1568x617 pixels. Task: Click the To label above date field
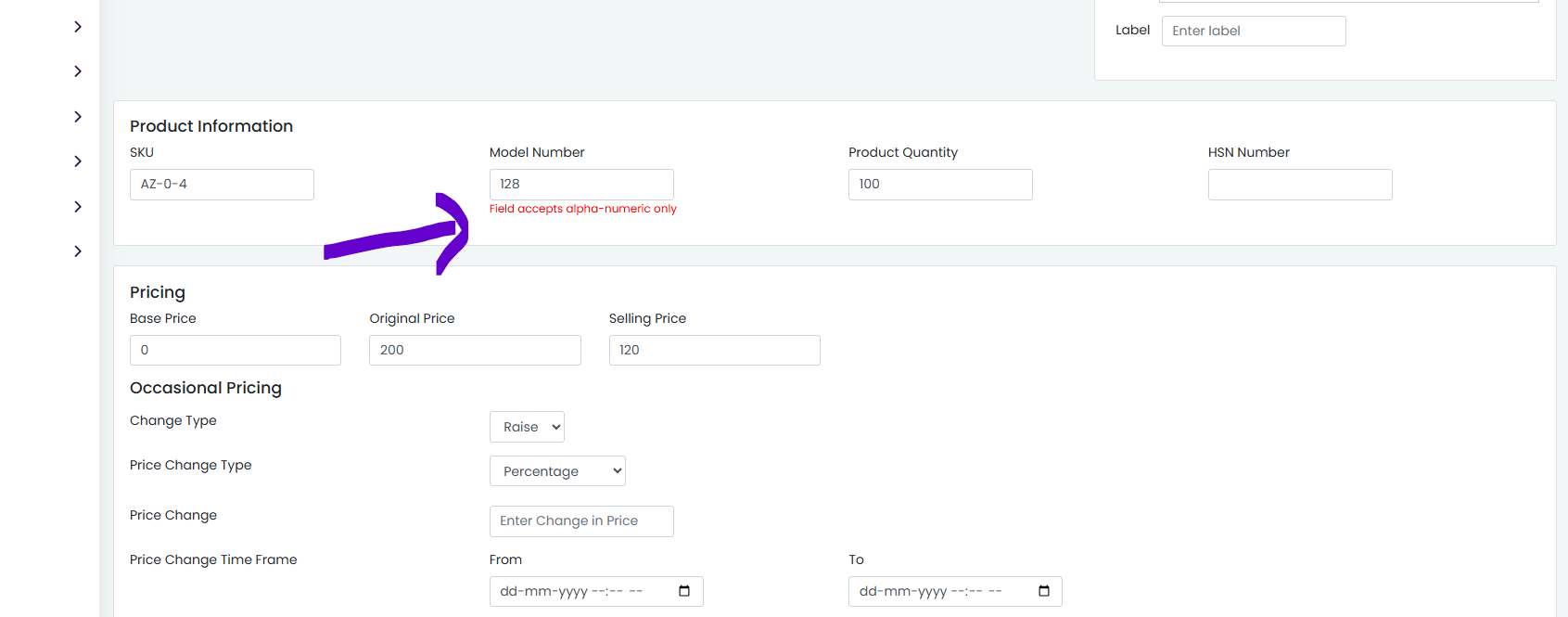coord(856,559)
